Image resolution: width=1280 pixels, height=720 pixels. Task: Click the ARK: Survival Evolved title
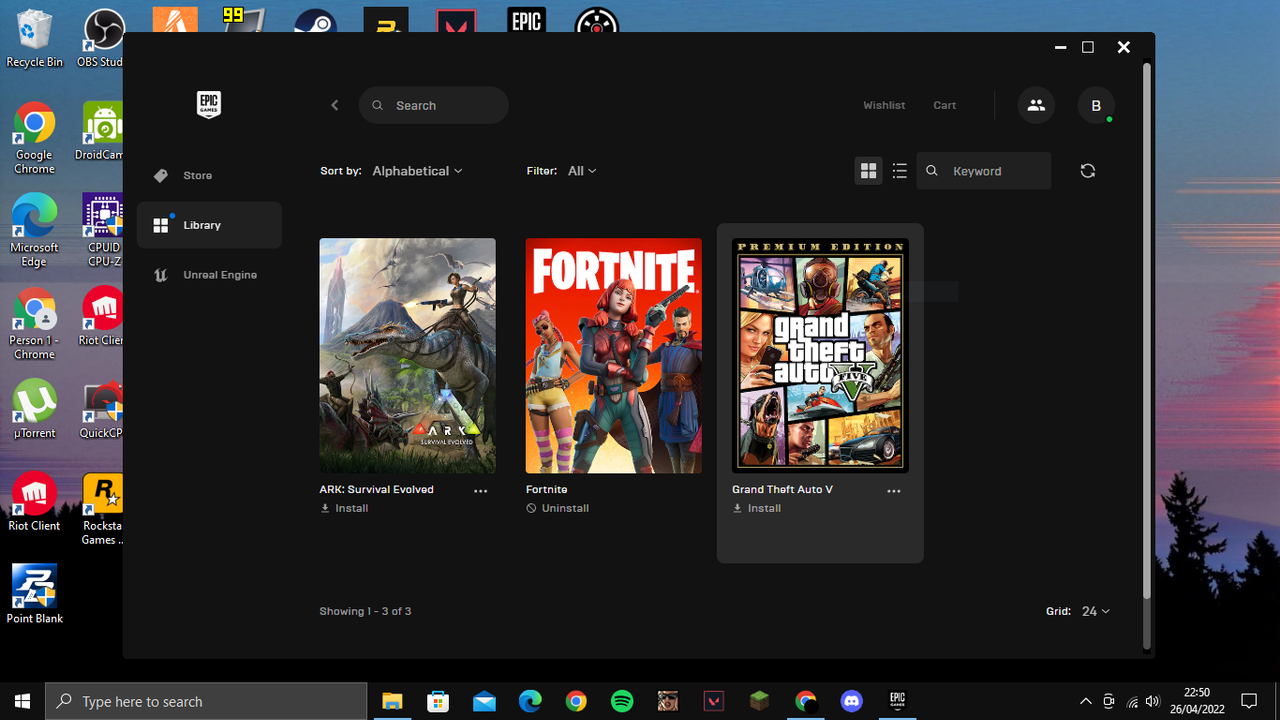pos(377,490)
